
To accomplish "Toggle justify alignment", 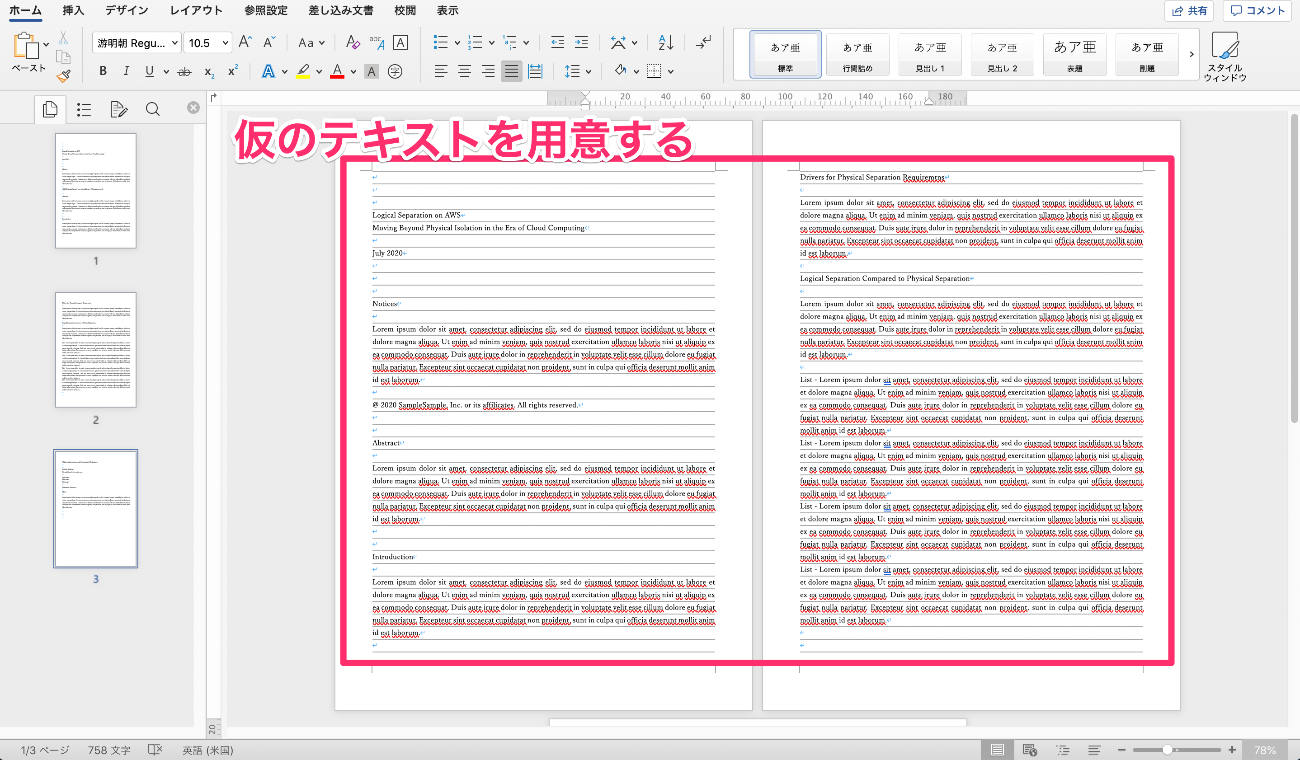I will point(511,71).
